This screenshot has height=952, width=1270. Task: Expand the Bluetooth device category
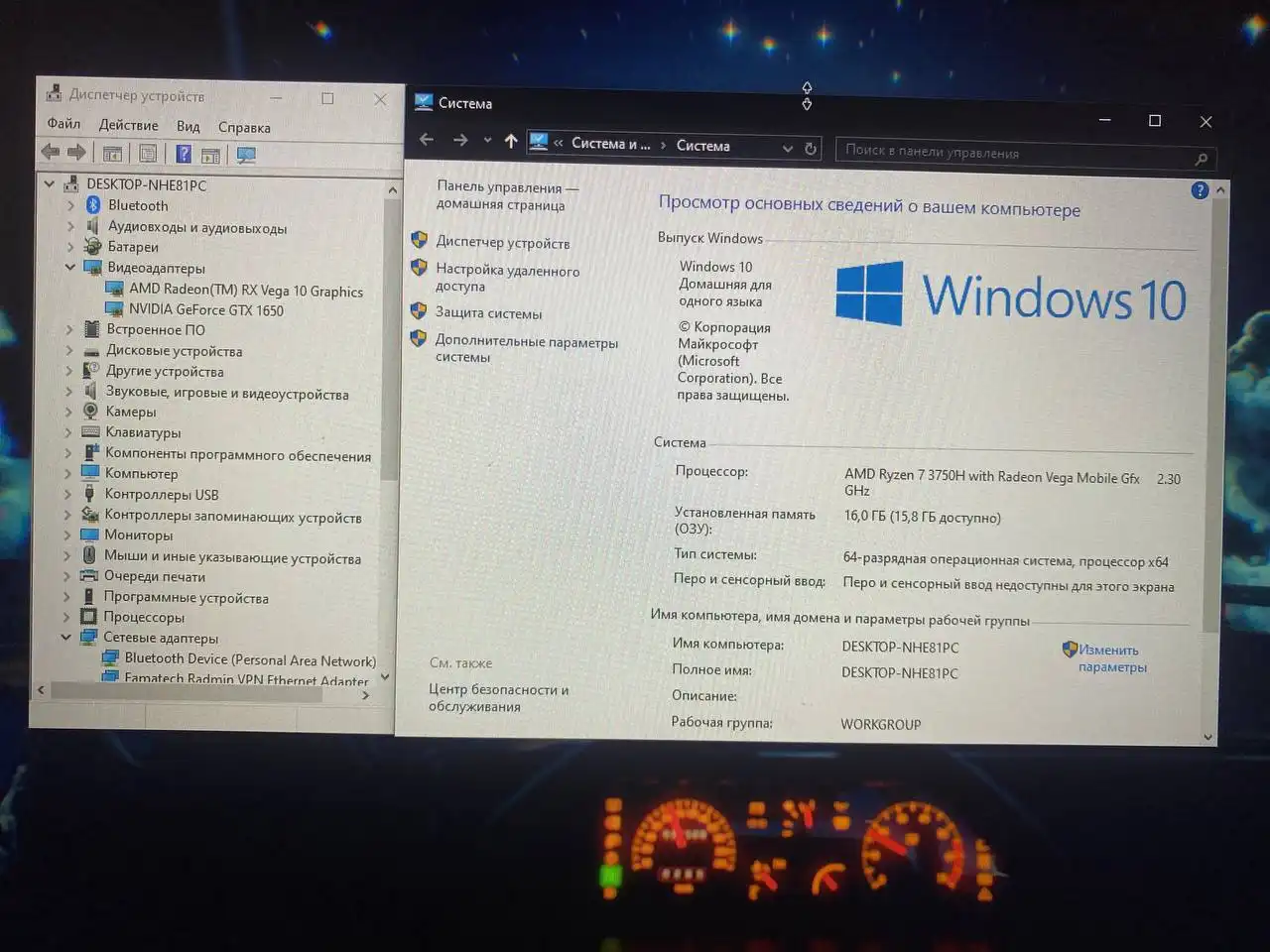pos(70,205)
